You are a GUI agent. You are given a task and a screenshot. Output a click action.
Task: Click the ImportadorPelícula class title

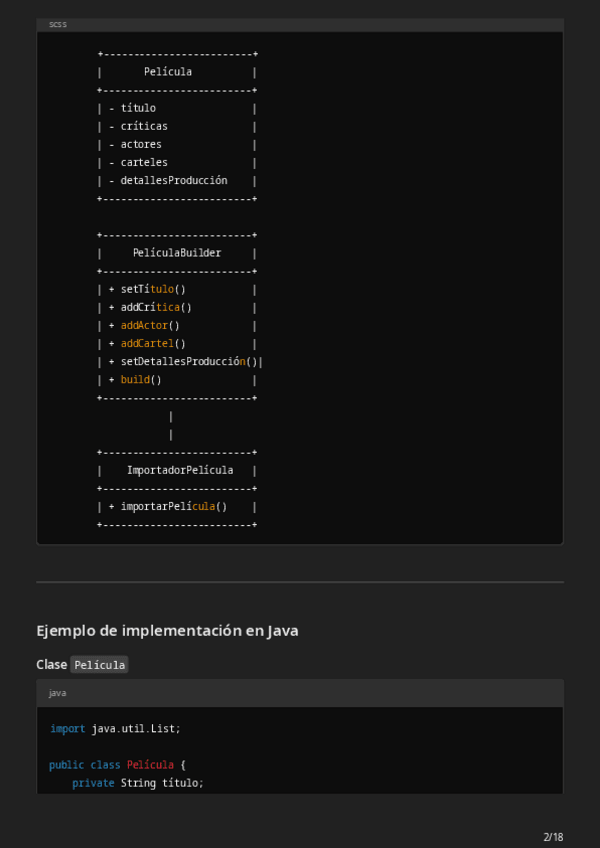[x=180, y=470]
